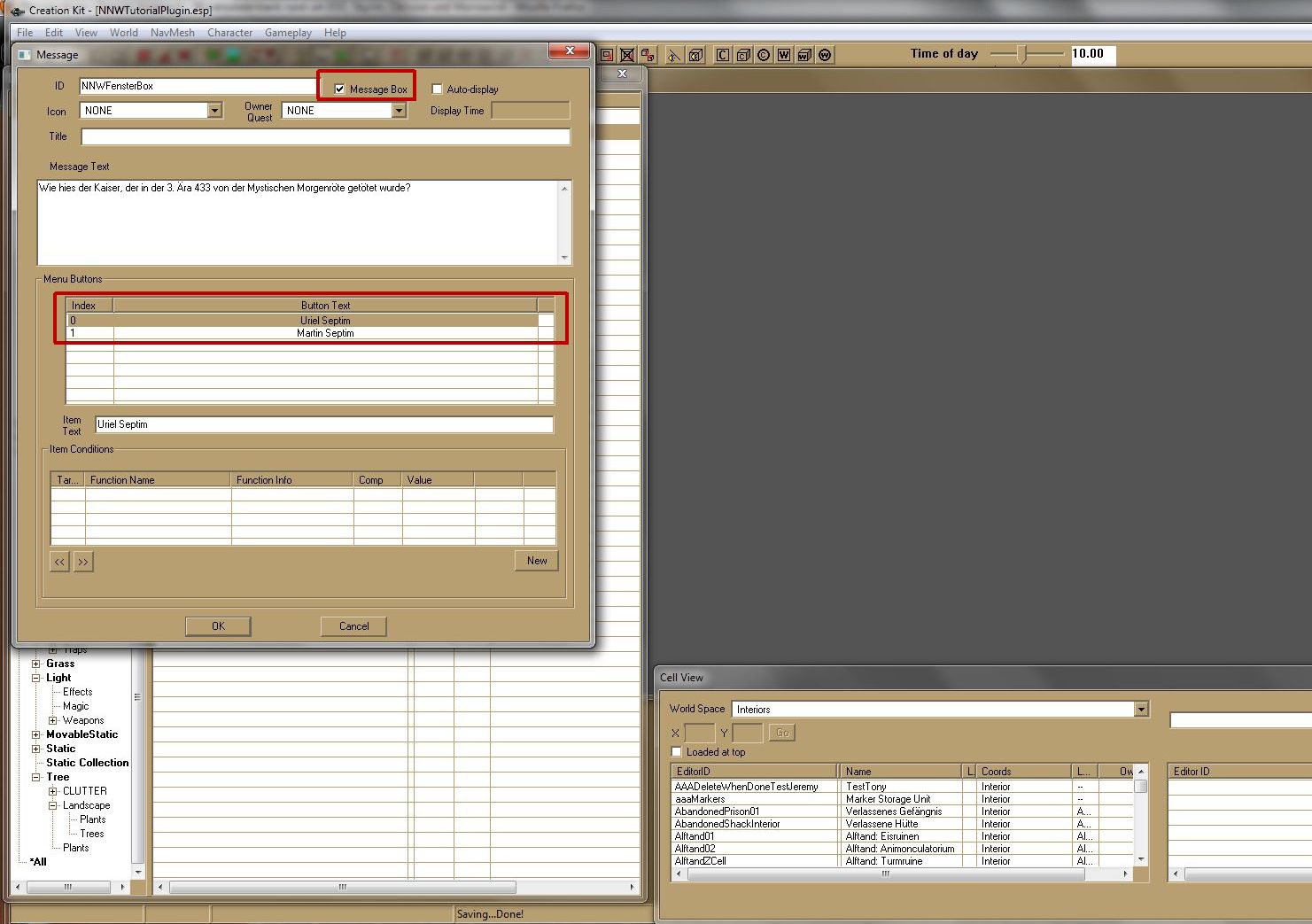This screenshot has height=924, width=1312.
Task: Open the NavMesh menu
Action: pyautogui.click(x=172, y=33)
